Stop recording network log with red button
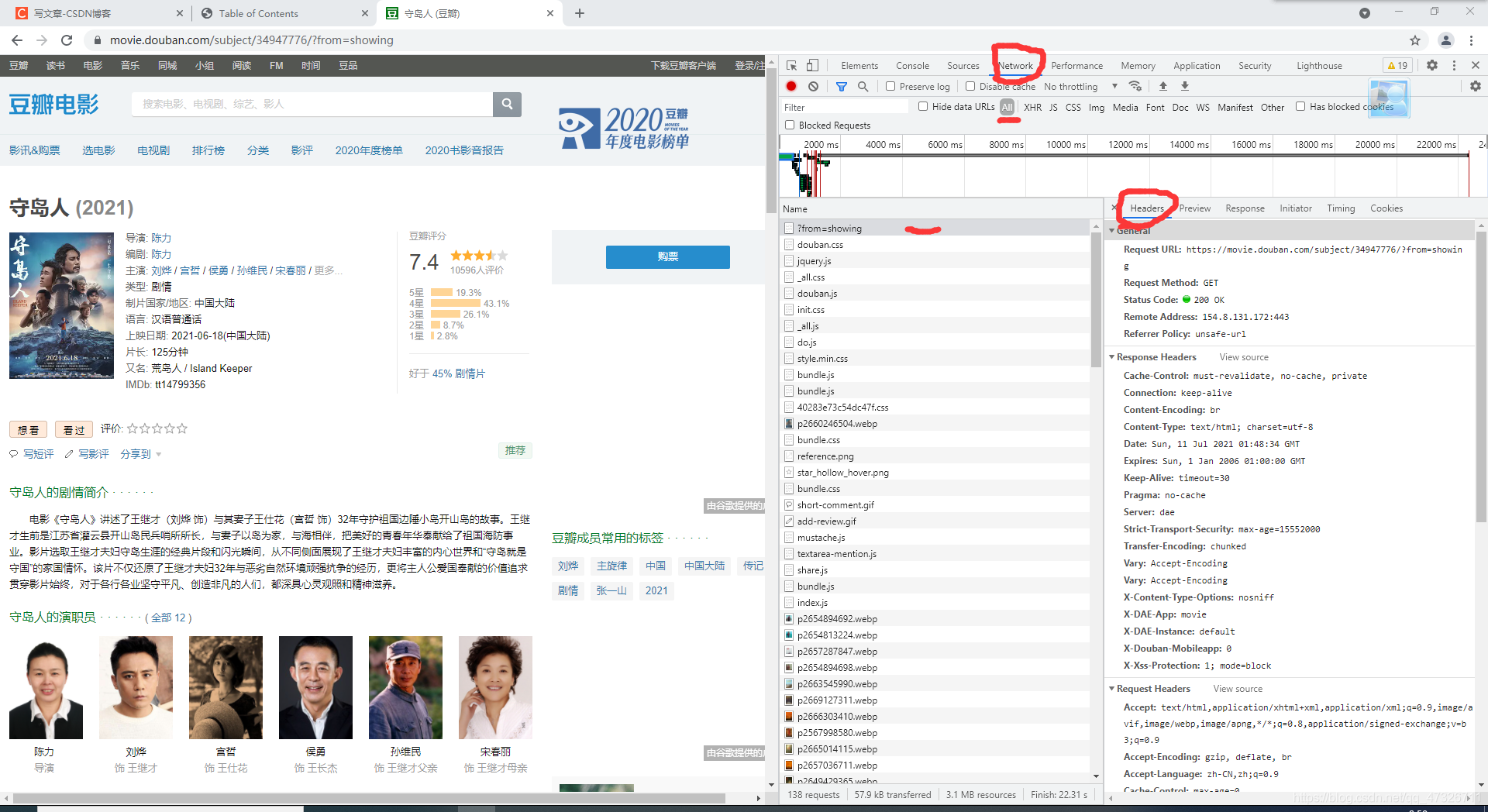 [x=791, y=86]
